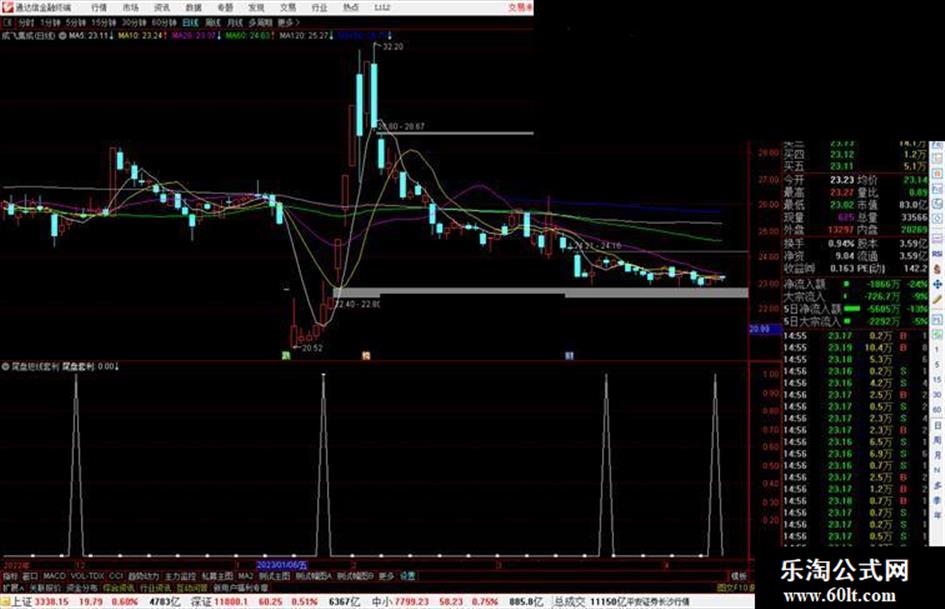Screen dimensions: 945x609
Task: Click the 指标 button in bottom bar
Action: coord(10,576)
